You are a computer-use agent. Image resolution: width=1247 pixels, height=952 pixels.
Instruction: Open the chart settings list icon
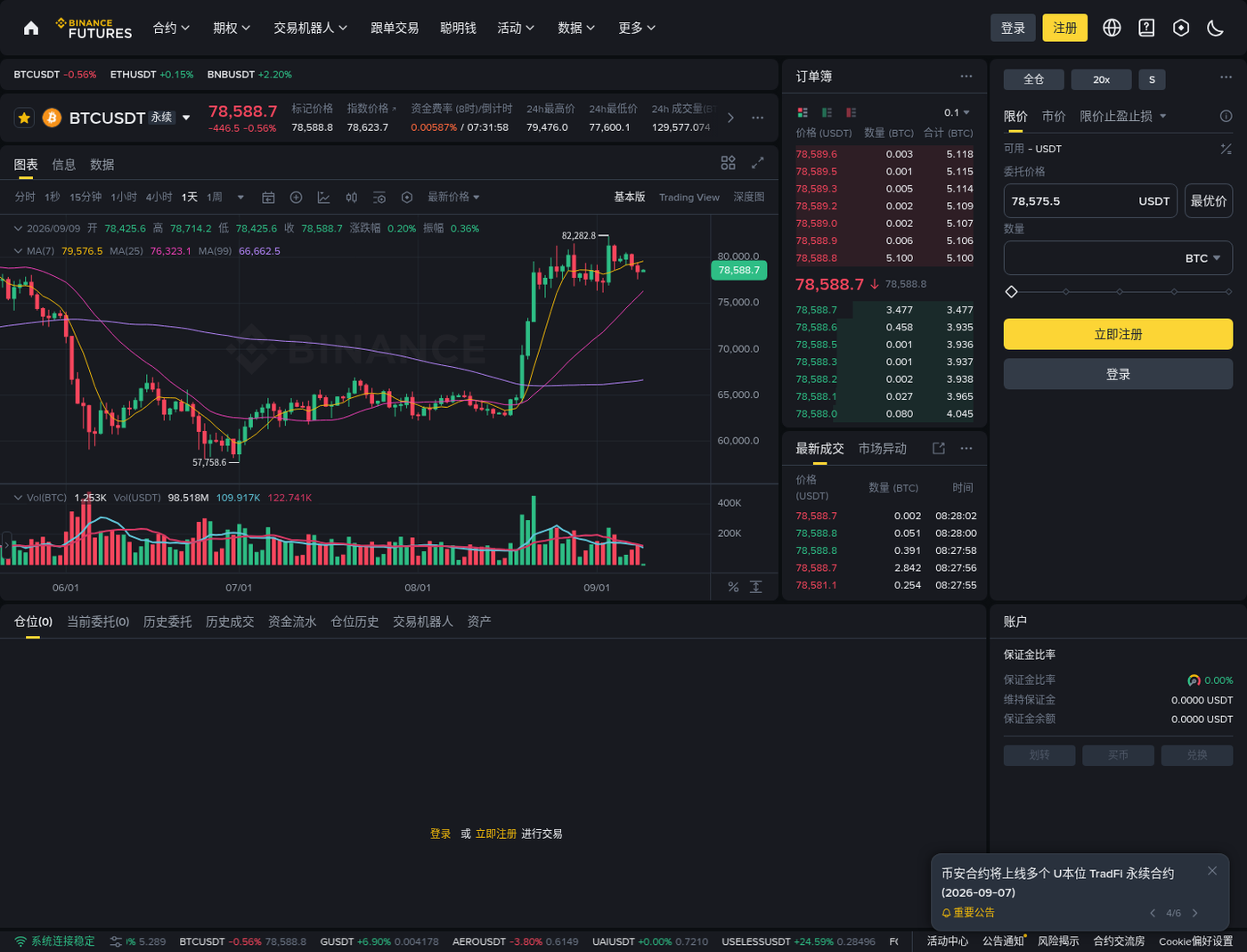tap(379, 197)
